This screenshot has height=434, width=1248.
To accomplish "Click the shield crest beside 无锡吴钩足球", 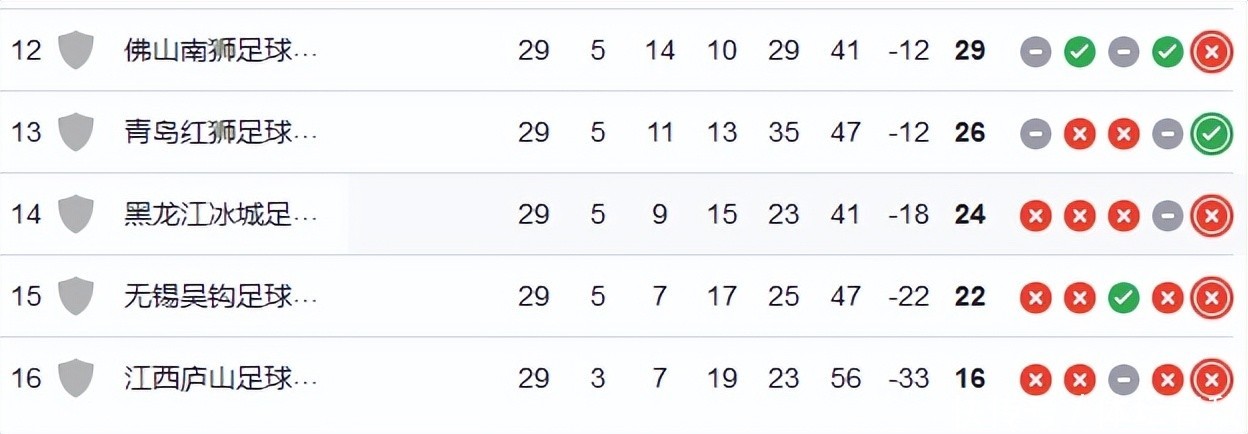I will [76, 296].
